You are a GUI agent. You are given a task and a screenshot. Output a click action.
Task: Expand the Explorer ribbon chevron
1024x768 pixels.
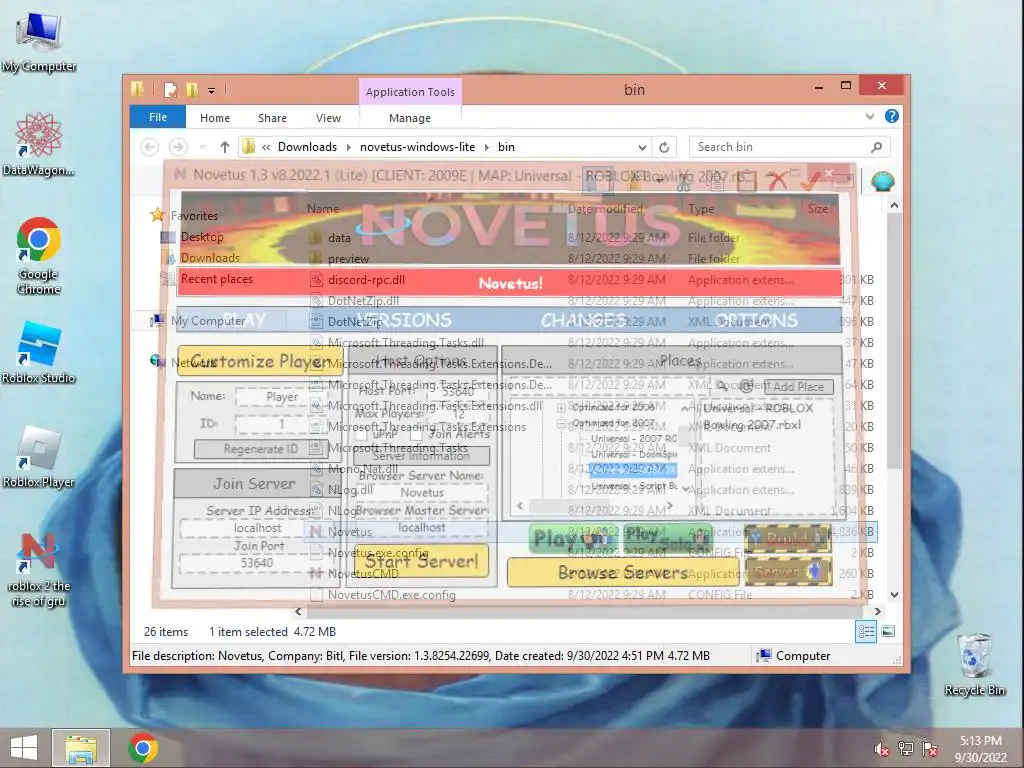869,116
